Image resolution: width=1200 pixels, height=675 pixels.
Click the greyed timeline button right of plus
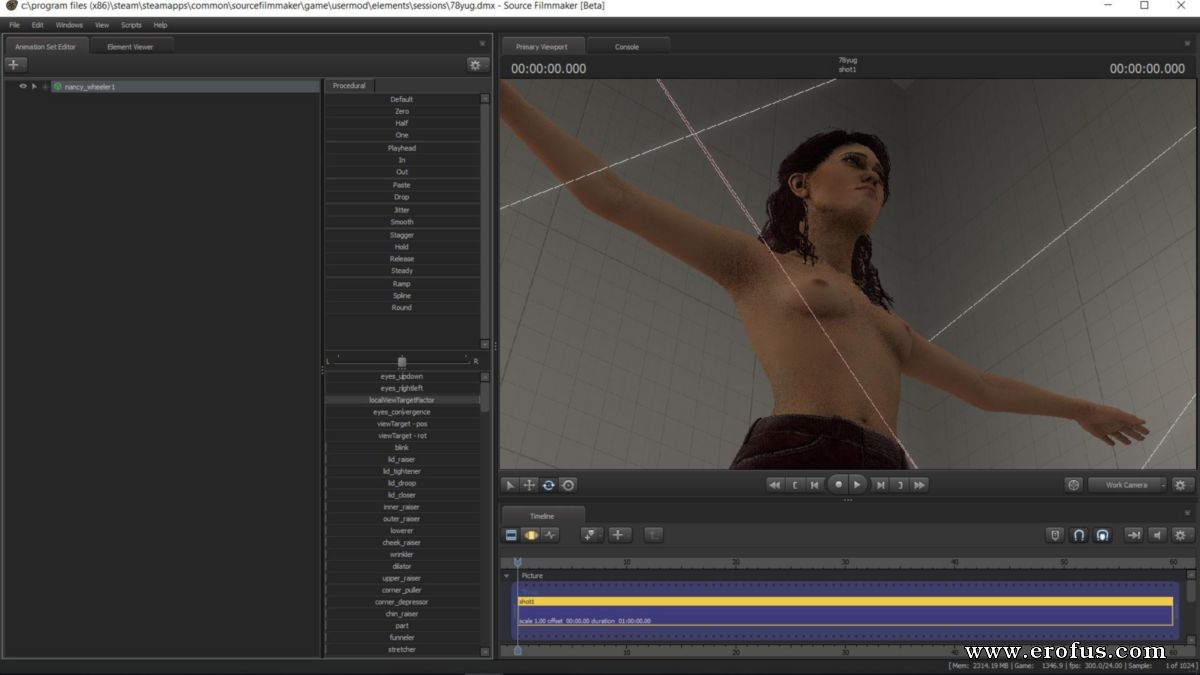coord(653,535)
